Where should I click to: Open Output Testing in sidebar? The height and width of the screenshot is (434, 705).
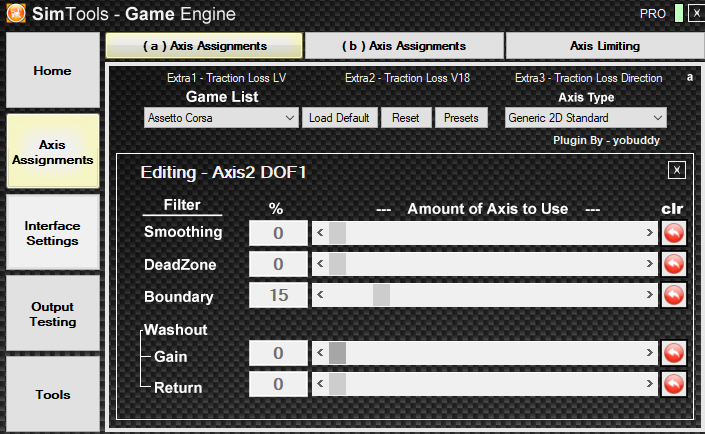tap(53, 313)
